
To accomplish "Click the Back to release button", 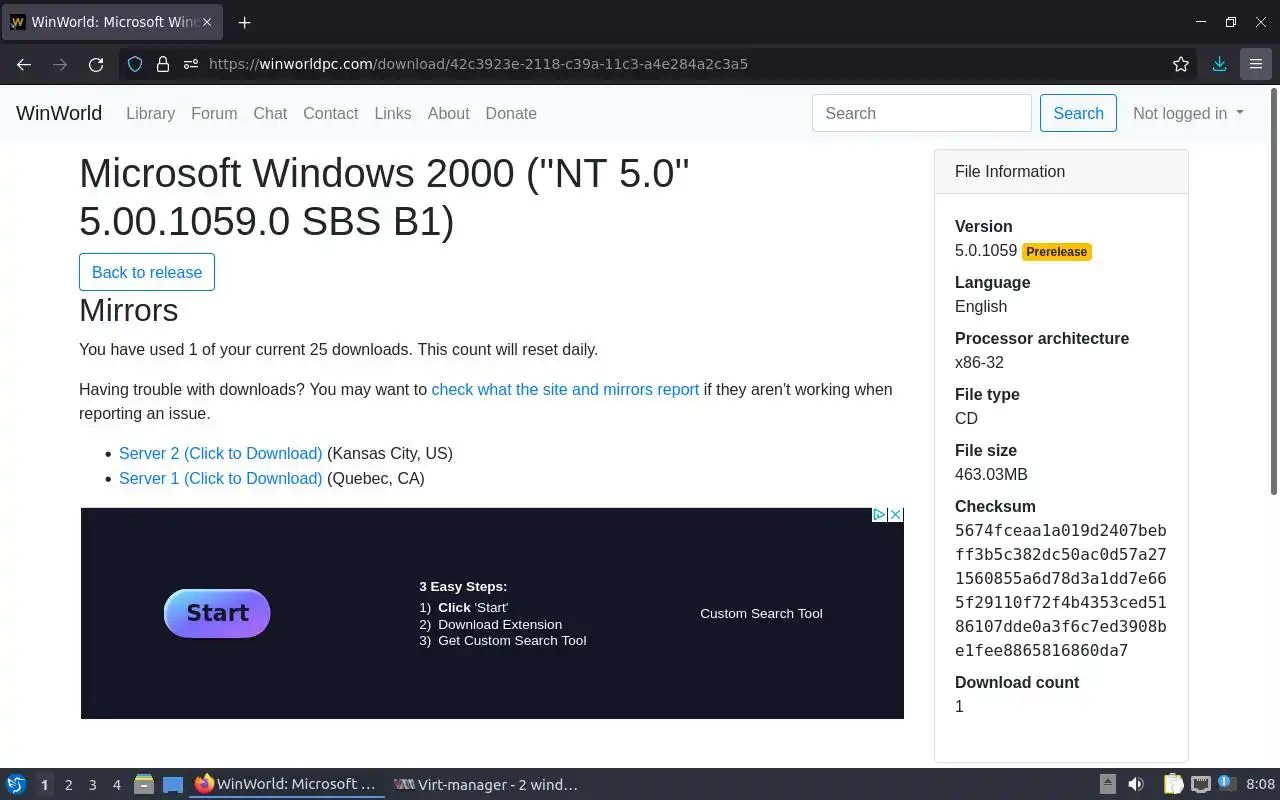I will 147,272.
